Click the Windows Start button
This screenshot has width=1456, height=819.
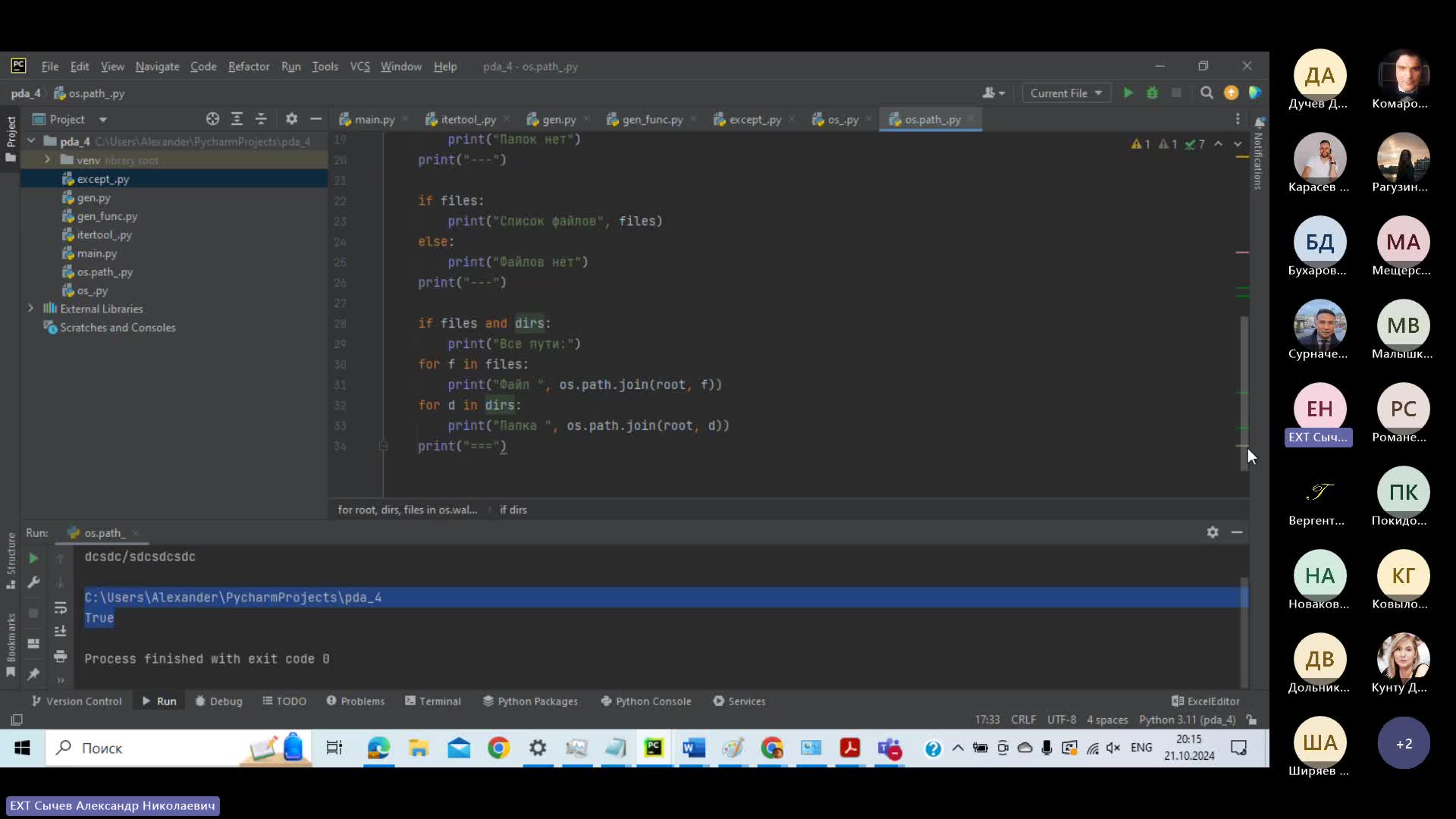click(x=22, y=748)
